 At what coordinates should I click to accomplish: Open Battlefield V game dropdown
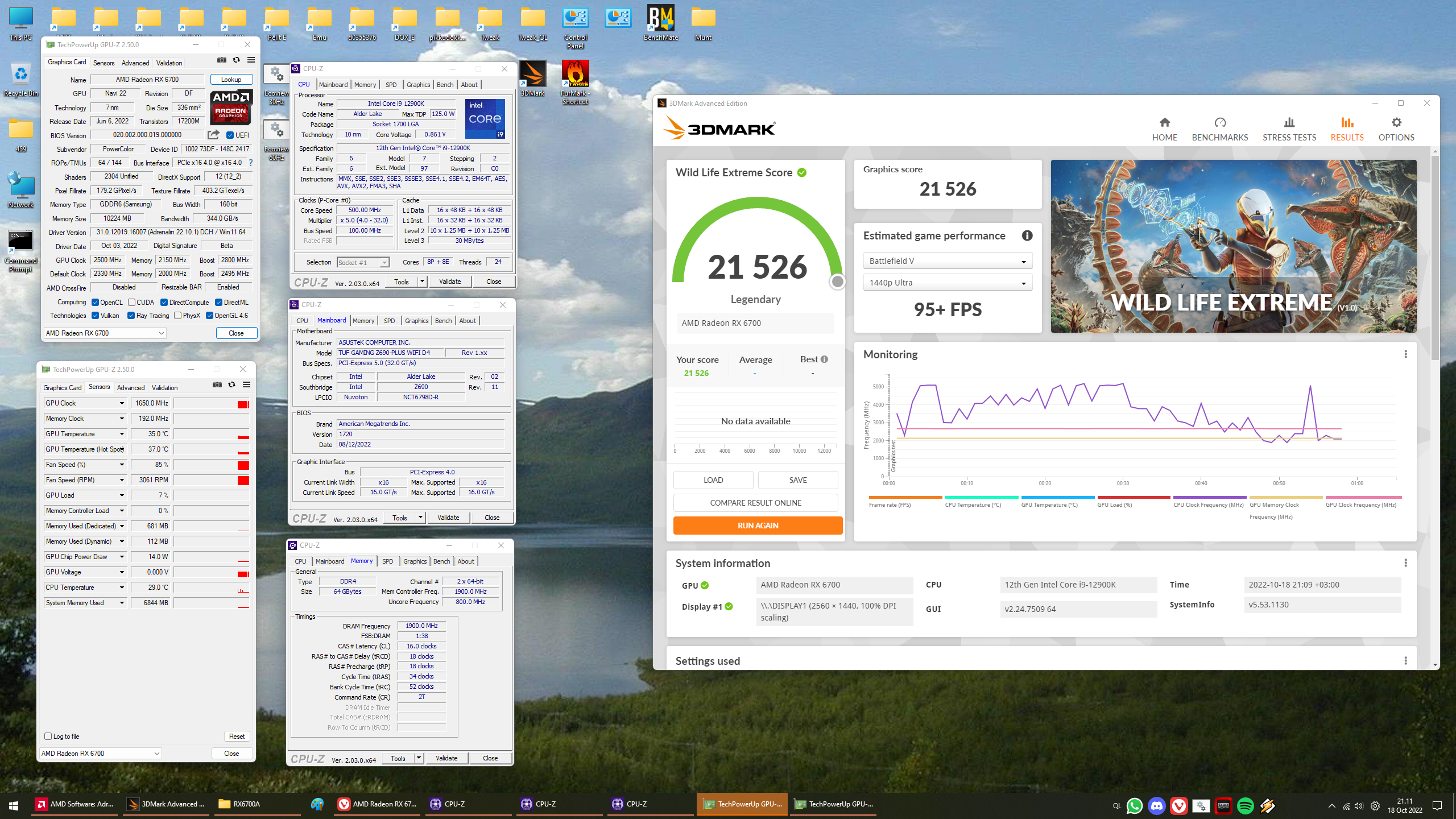click(948, 261)
